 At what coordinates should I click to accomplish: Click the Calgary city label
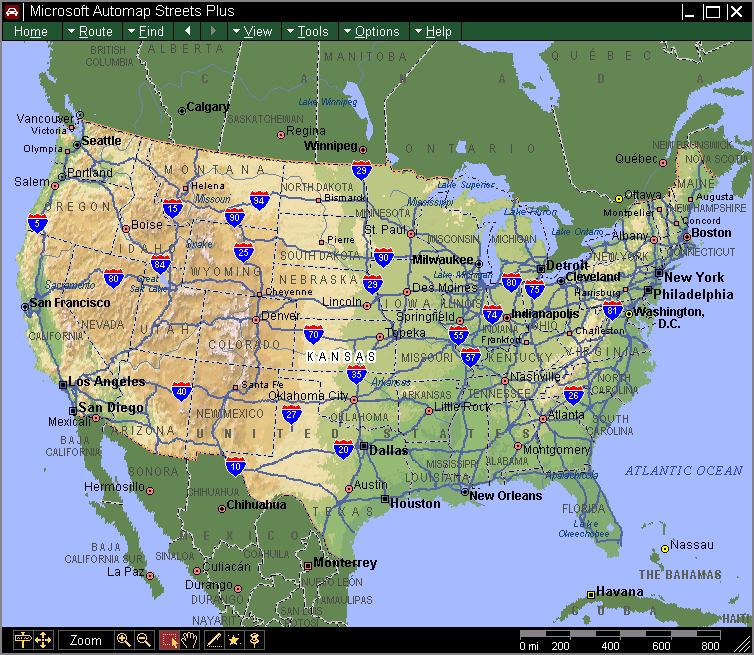tap(208, 107)
